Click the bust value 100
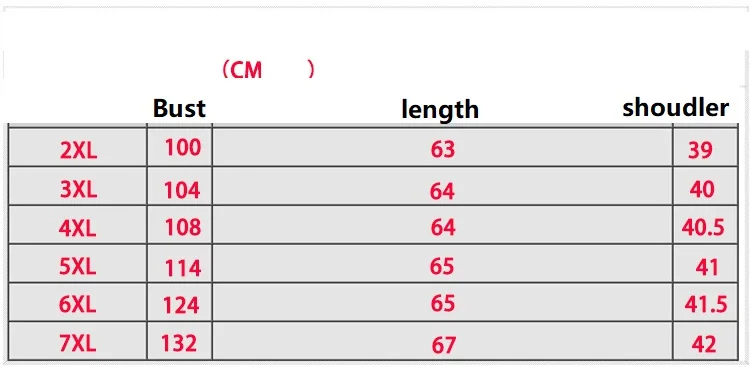 click(183, 147)
